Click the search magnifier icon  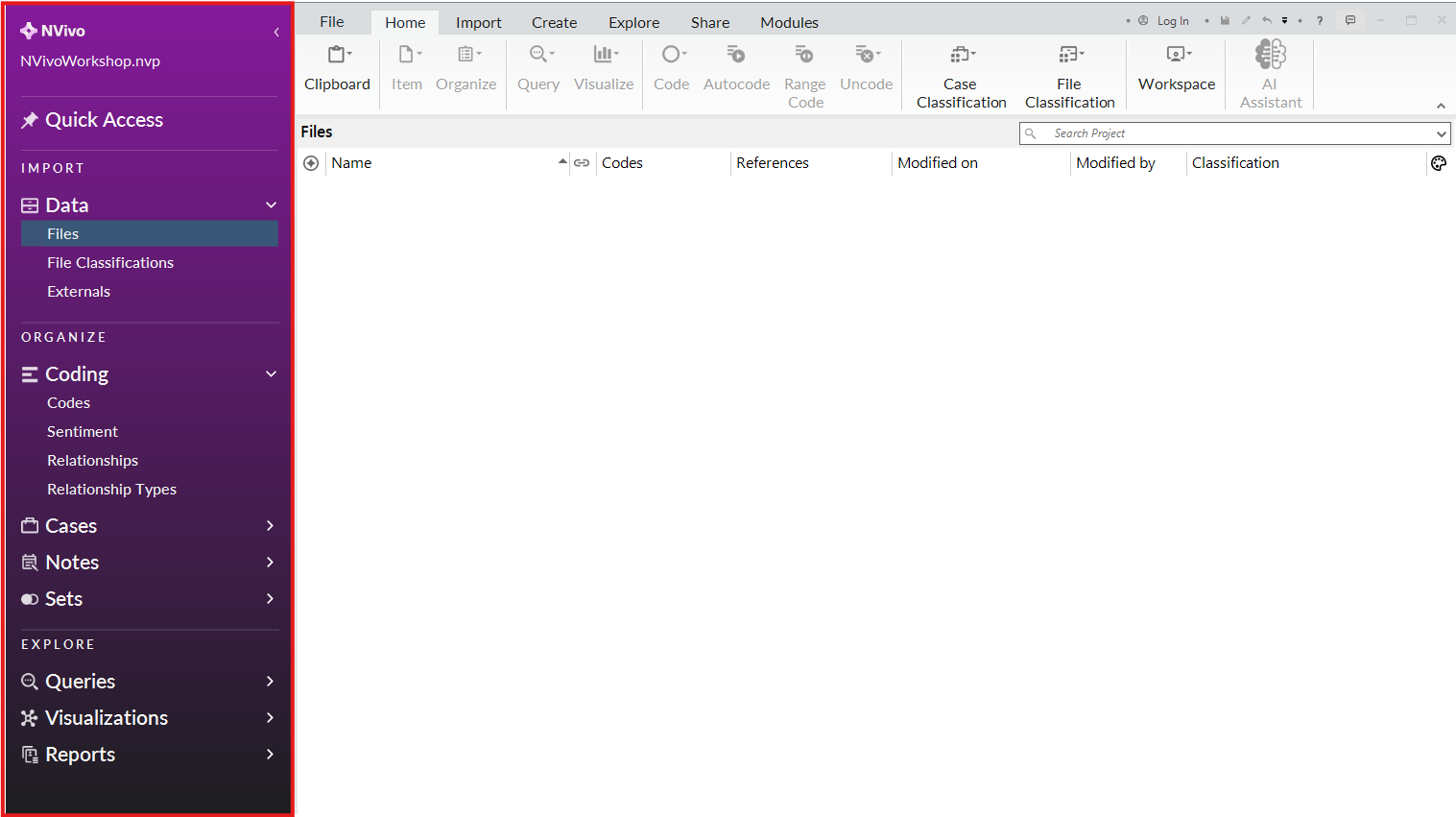coord(1031,133)
